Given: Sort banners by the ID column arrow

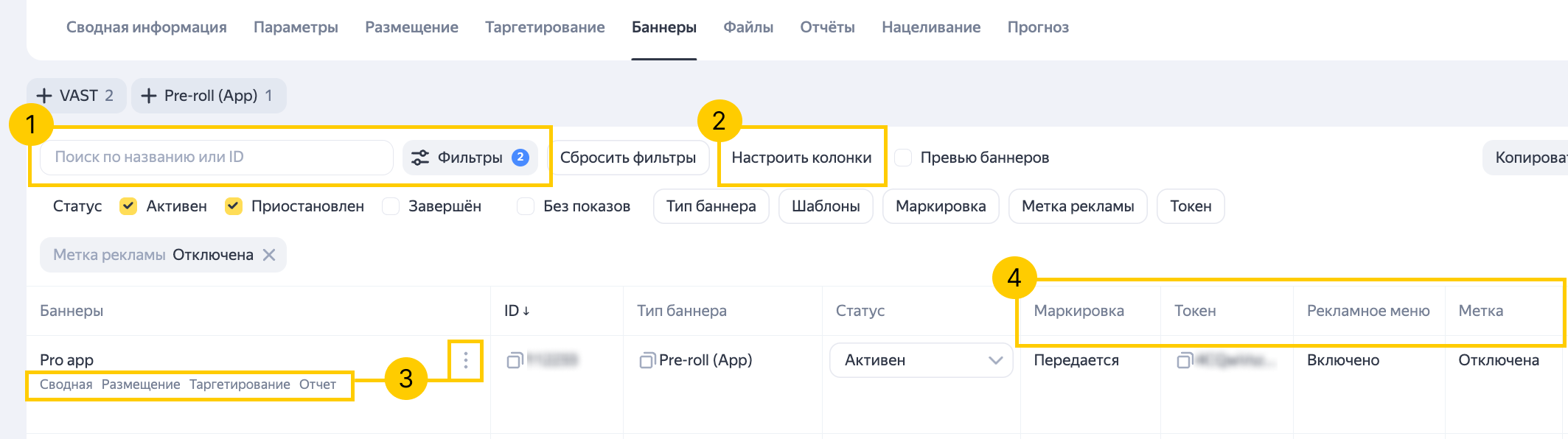Looking at the screenshot, I should (x=526, y=312).
